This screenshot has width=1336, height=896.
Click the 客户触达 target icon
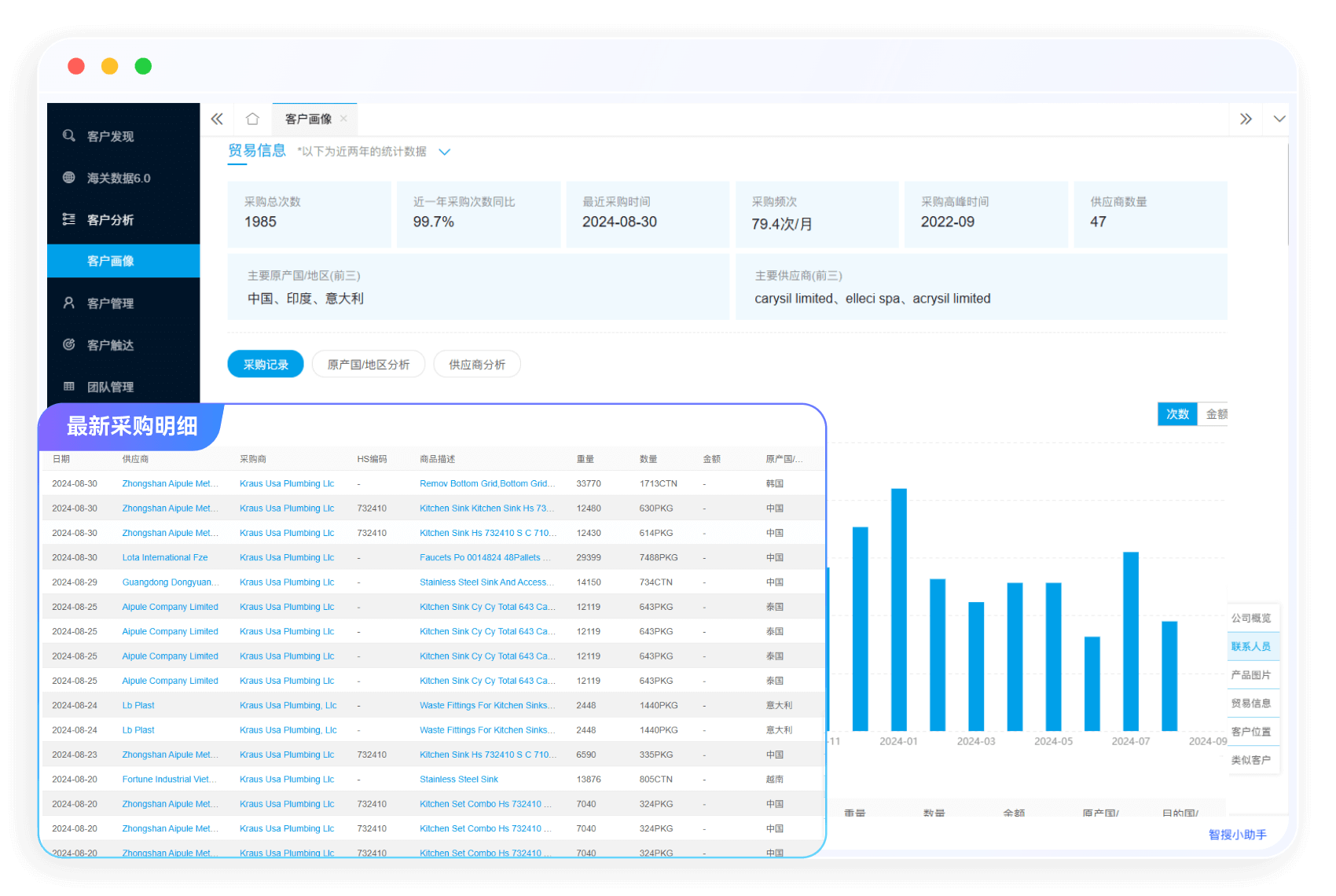pyautogui.click(x=69, y=344)
